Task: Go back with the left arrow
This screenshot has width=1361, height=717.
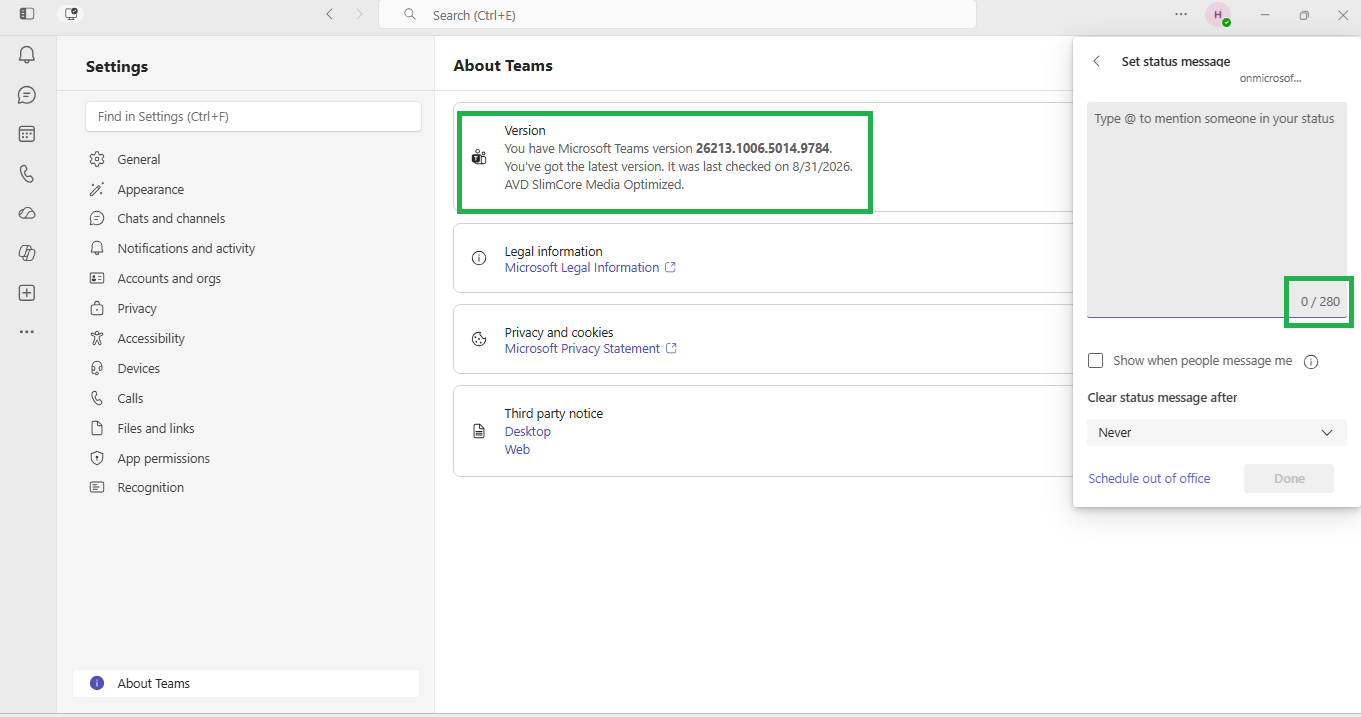Action: point(330,15)
